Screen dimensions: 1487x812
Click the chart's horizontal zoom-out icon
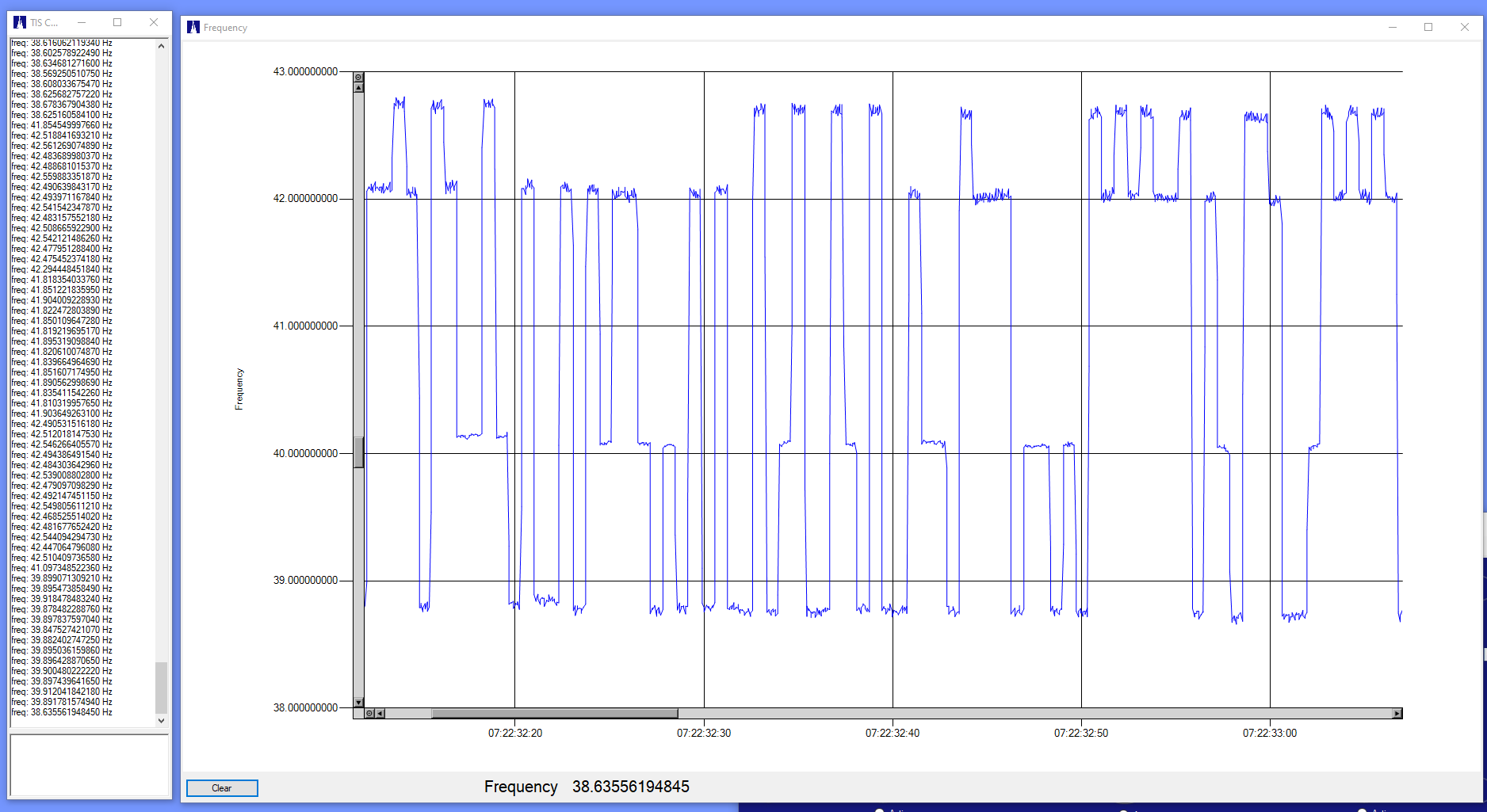click(x=369, y=714)
